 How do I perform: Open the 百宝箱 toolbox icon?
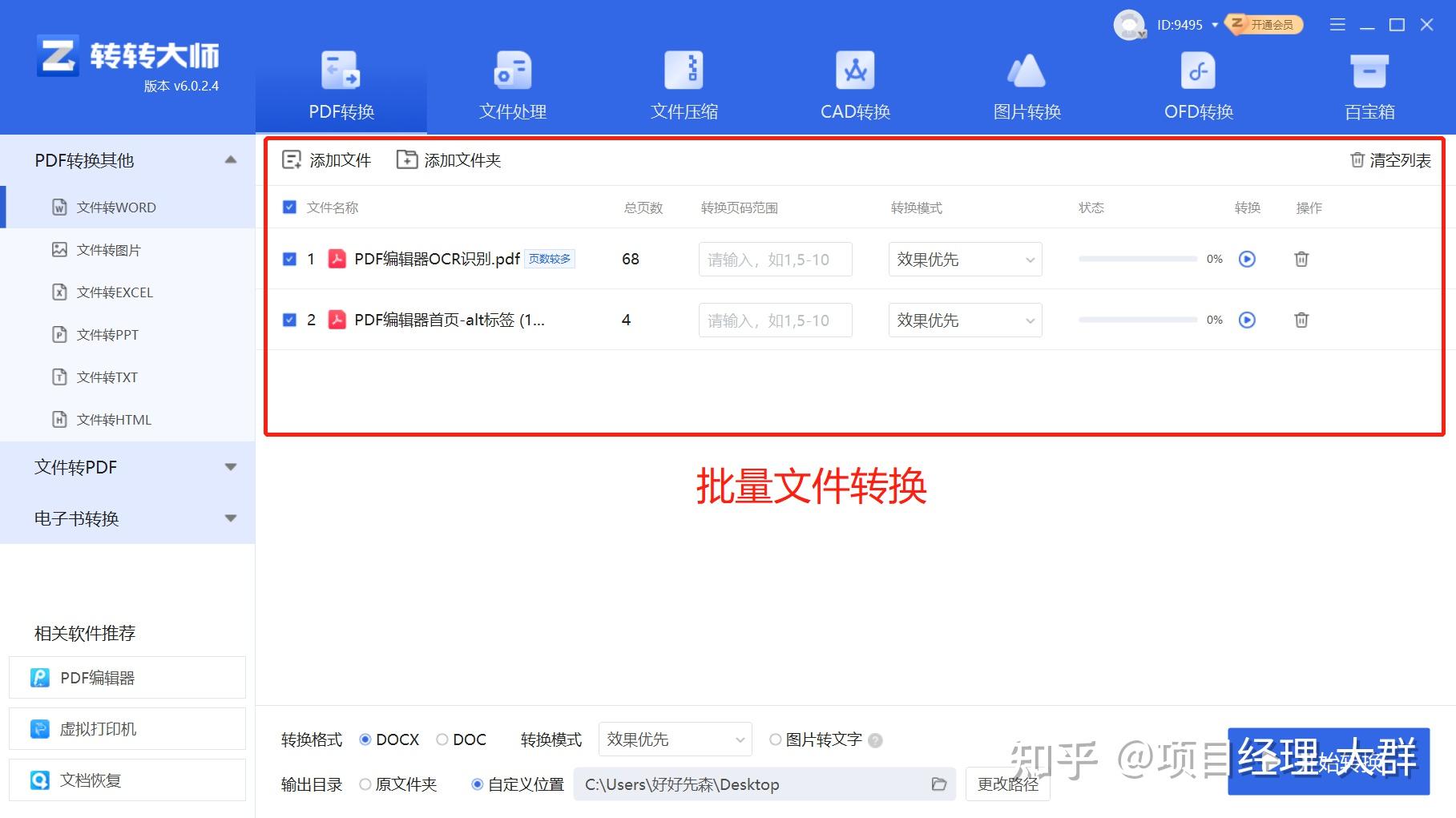pos(1369,71)
